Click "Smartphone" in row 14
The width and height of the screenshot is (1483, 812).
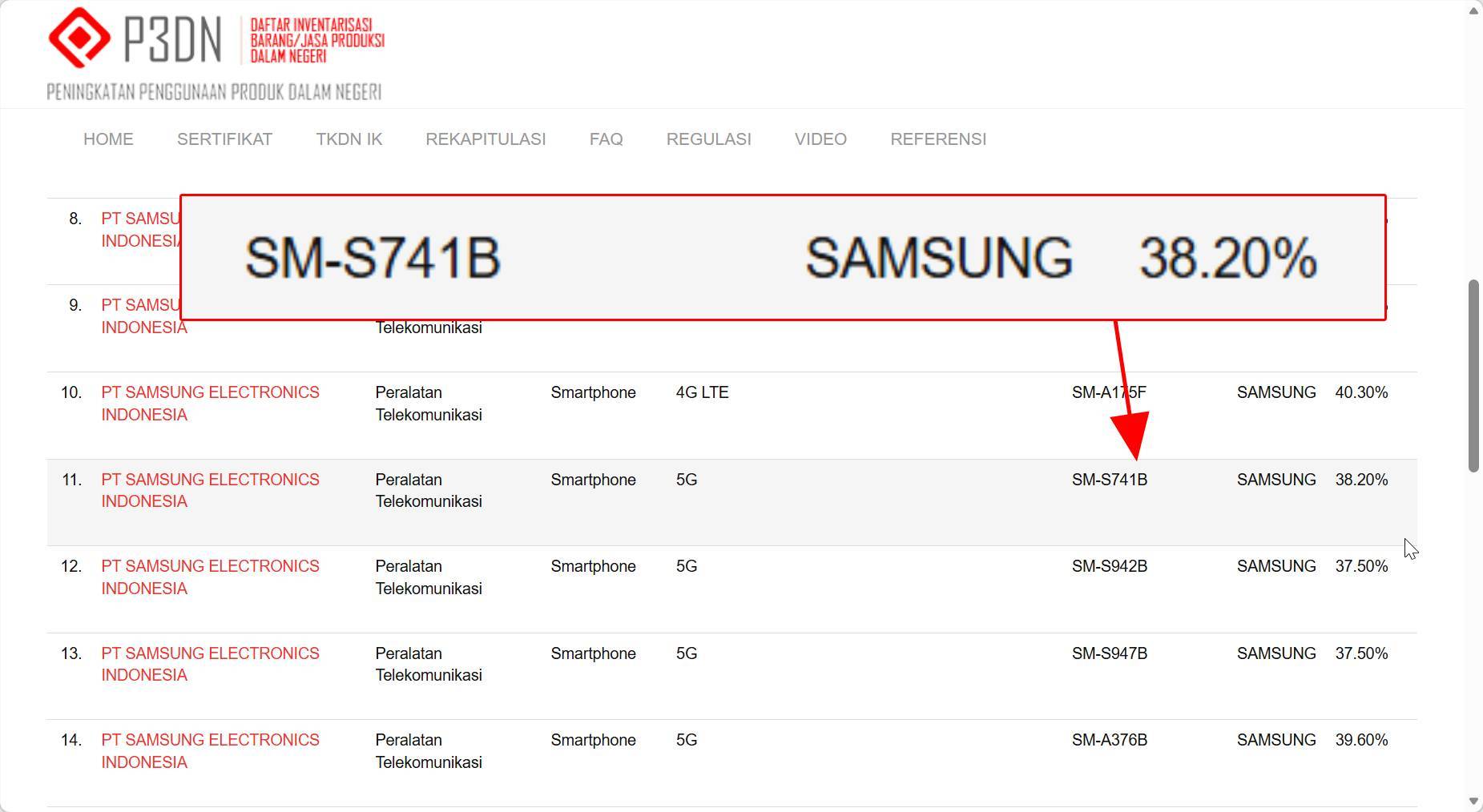coord(594,740)
